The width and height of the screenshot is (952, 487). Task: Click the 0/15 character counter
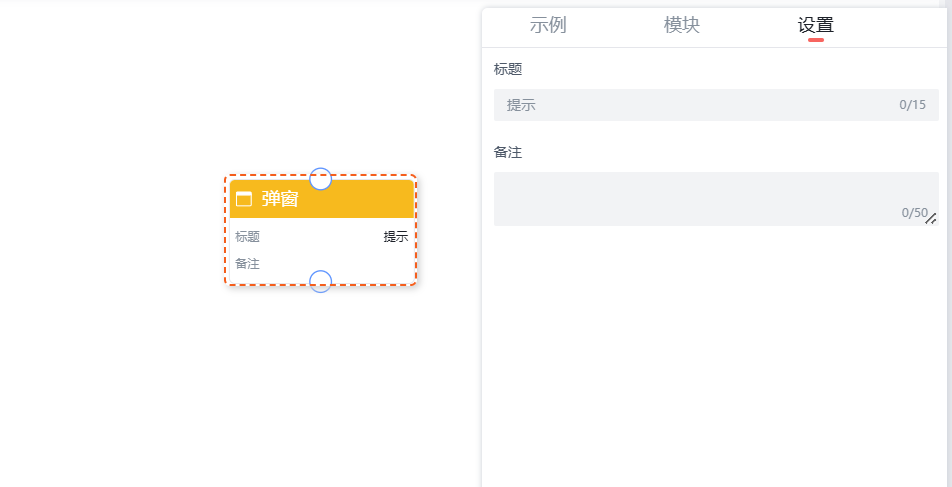(912, 105)
